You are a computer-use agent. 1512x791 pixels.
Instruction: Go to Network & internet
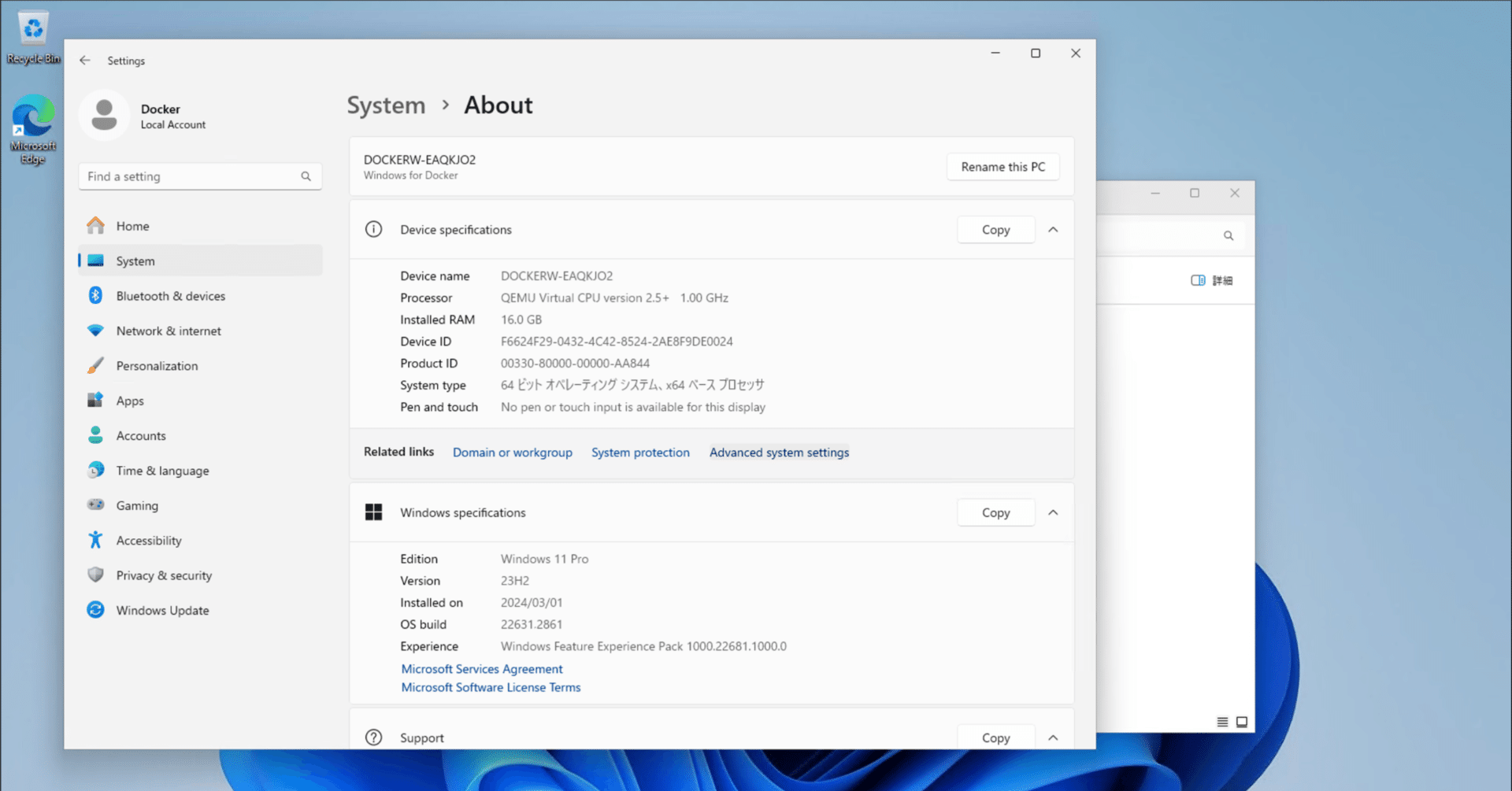(201, 331)
